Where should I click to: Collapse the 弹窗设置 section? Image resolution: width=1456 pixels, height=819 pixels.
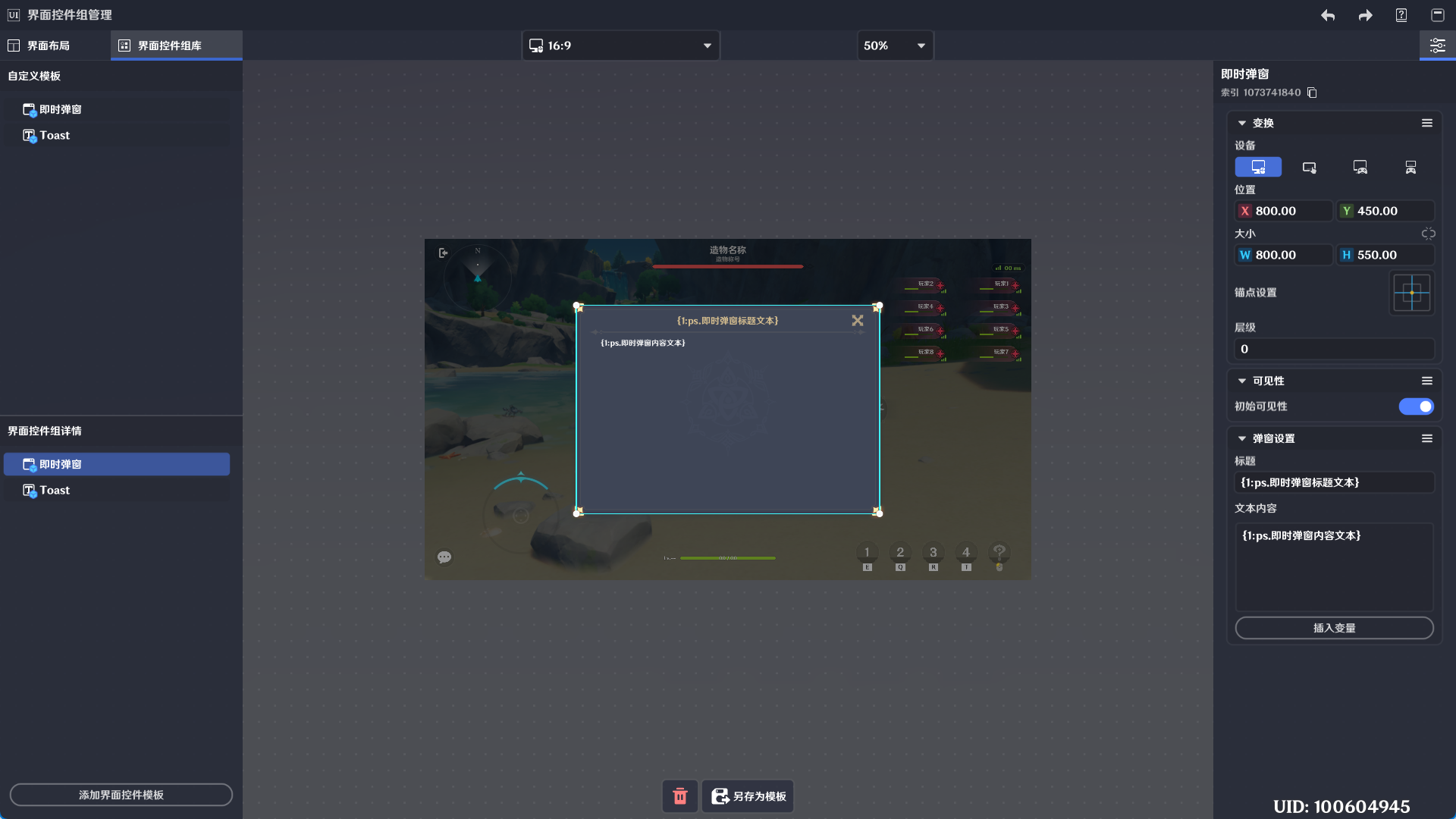pos(1242,438)
